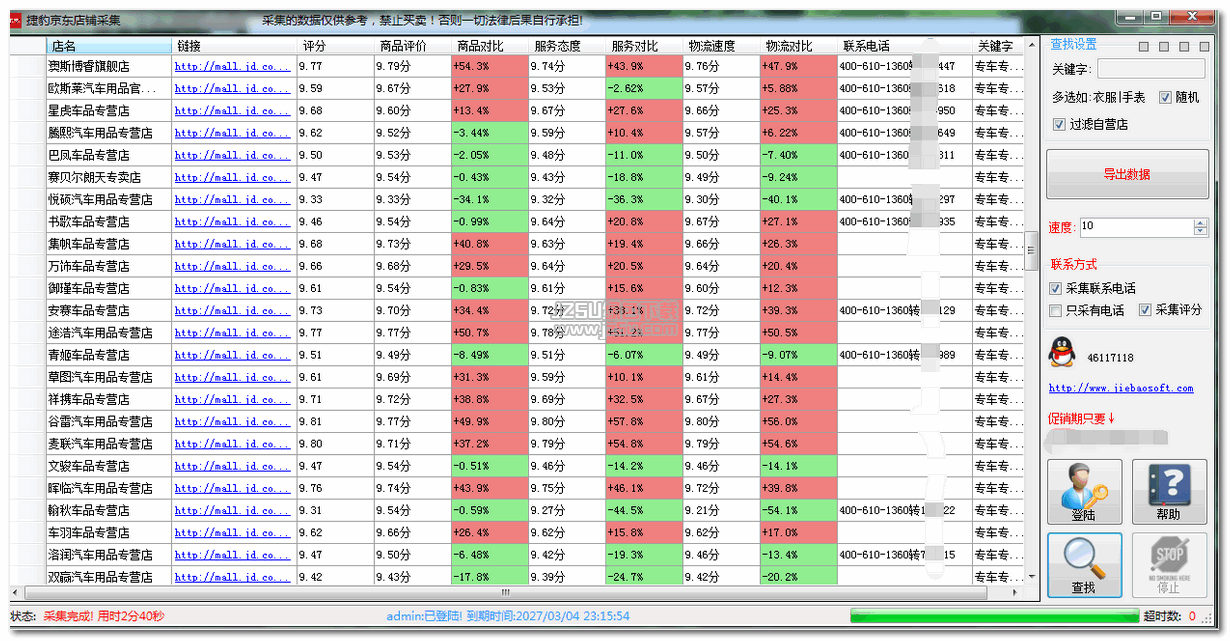The width and height of the screenshot is (1230, 641).
Task: Click the 9.81 评分 cell for 谷雷汽车用品专营店
Action: coord(335,421)
